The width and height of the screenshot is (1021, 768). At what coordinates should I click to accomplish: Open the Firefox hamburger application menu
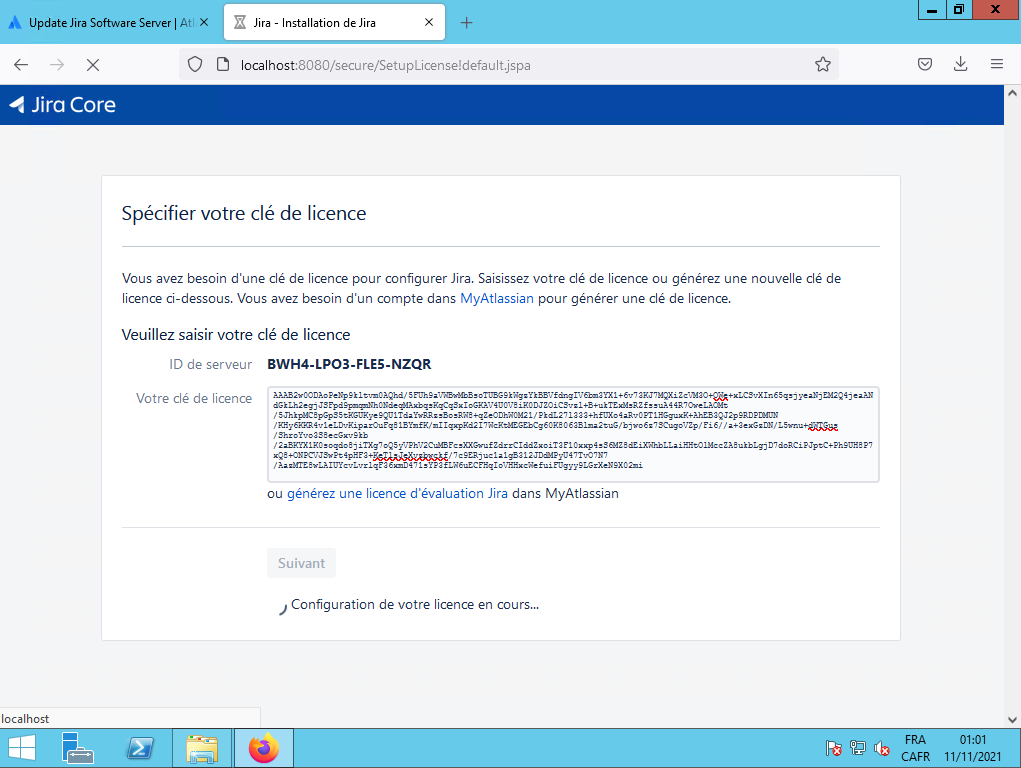click(x=996, y=64)
